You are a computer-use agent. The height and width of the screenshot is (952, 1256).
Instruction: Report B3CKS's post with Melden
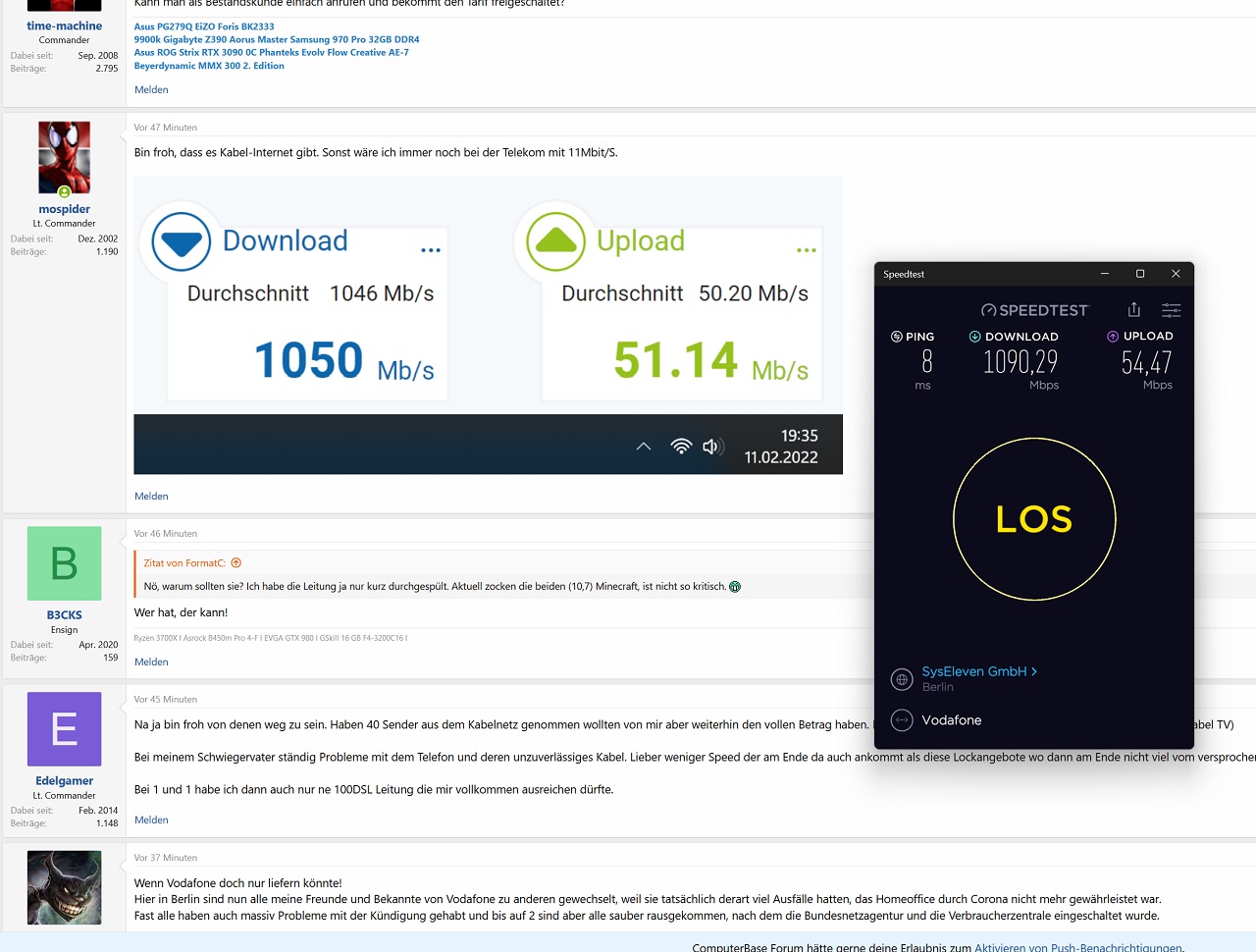[151, 661]
